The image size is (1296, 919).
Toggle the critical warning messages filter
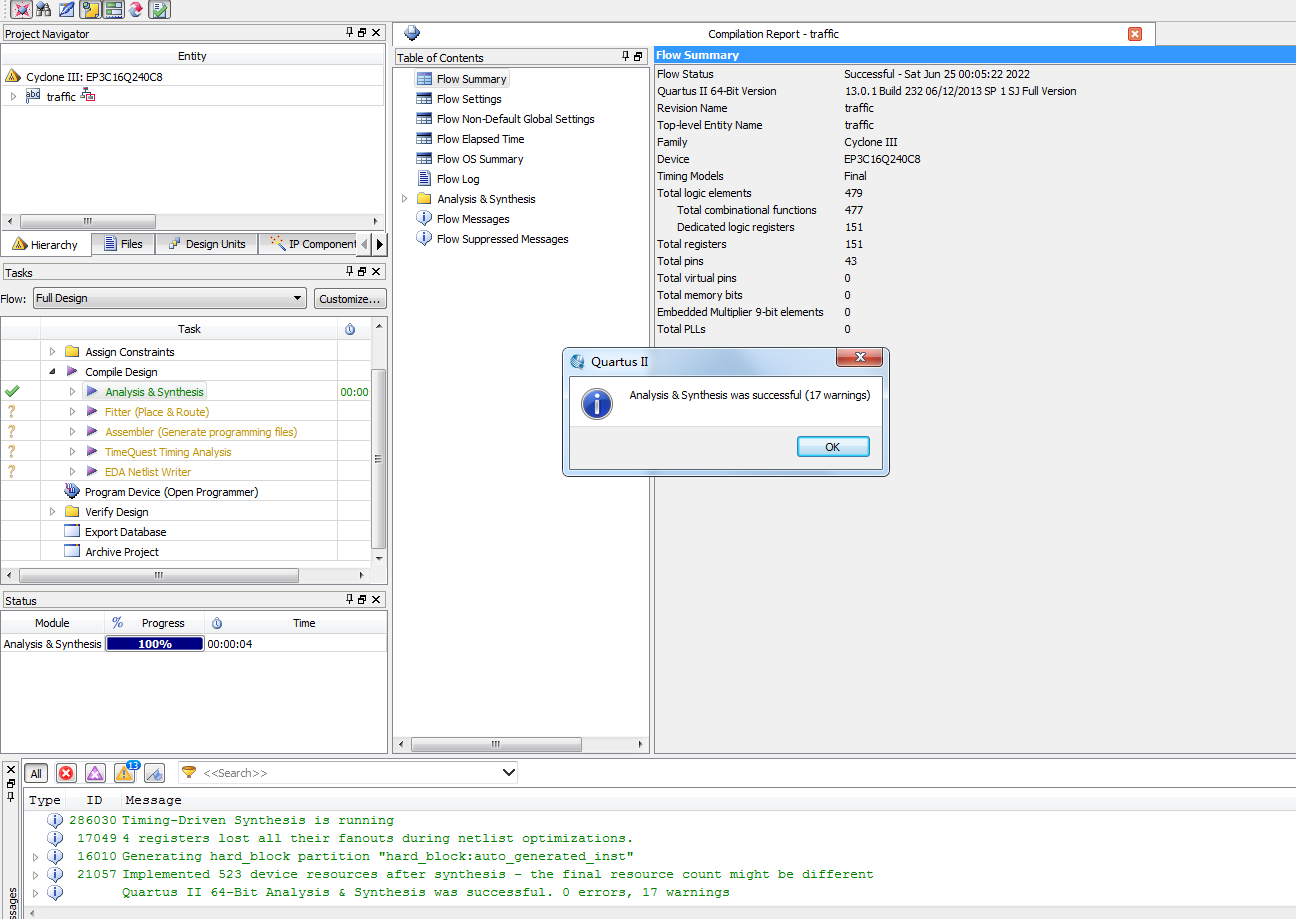[x=95, y=773]
